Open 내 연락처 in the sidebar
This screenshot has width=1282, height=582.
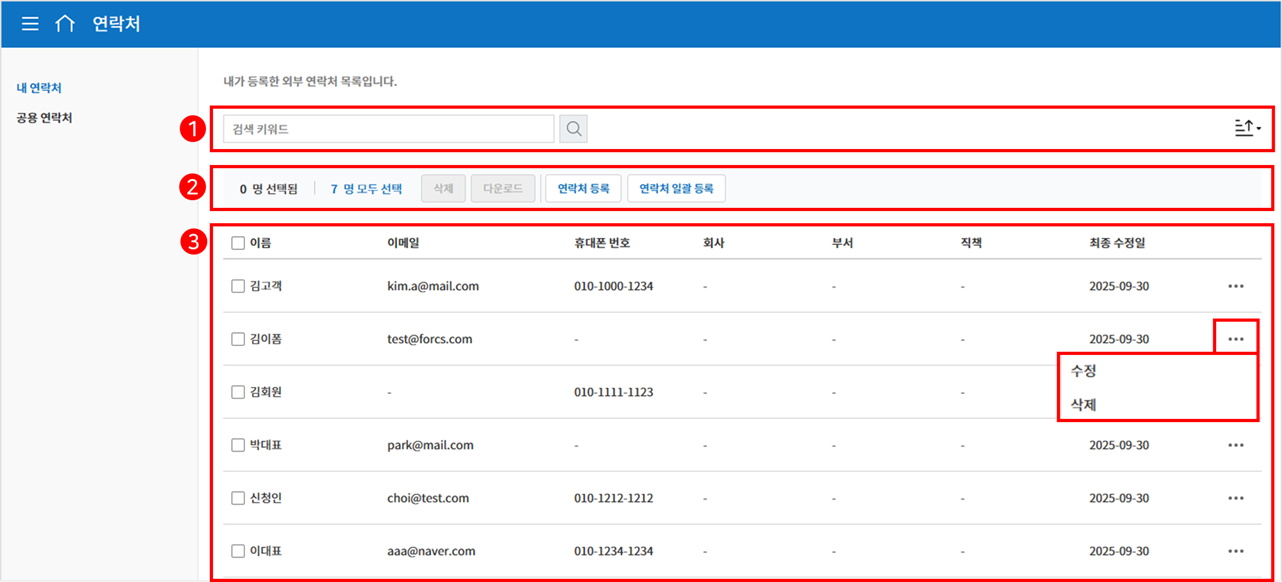click(40, 89)
